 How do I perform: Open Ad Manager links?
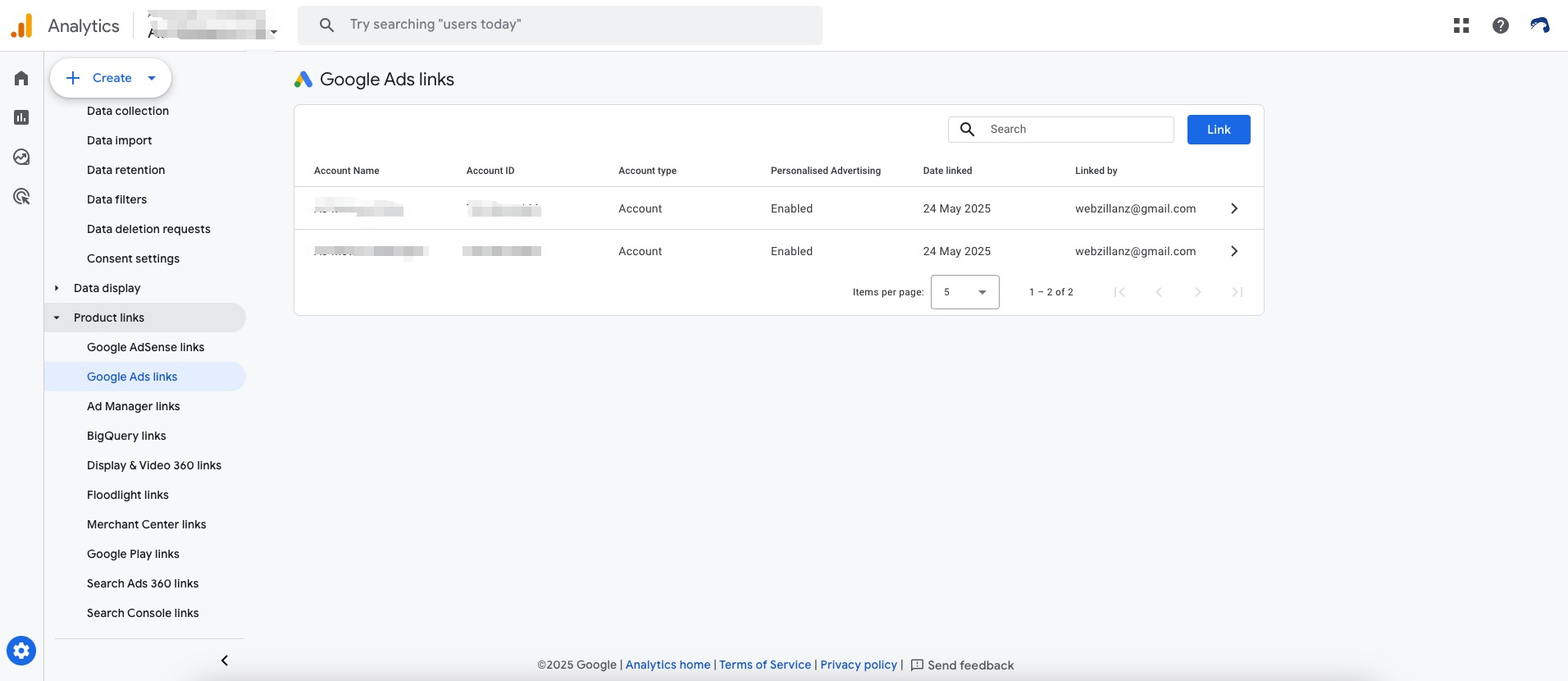coord(134,406)
